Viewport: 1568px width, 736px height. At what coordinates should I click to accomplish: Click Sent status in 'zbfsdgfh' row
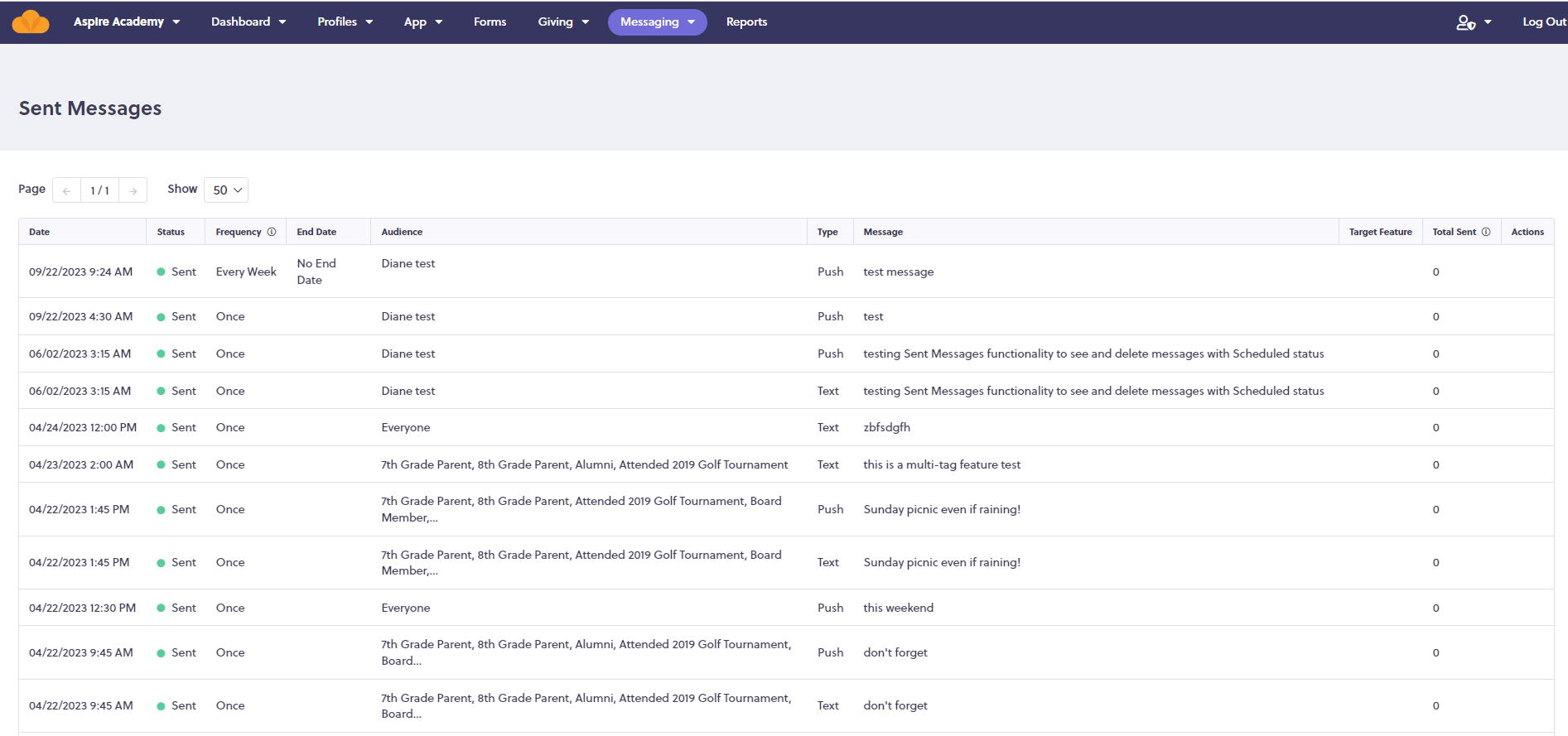pyautogui.click(x=176, y=427)
